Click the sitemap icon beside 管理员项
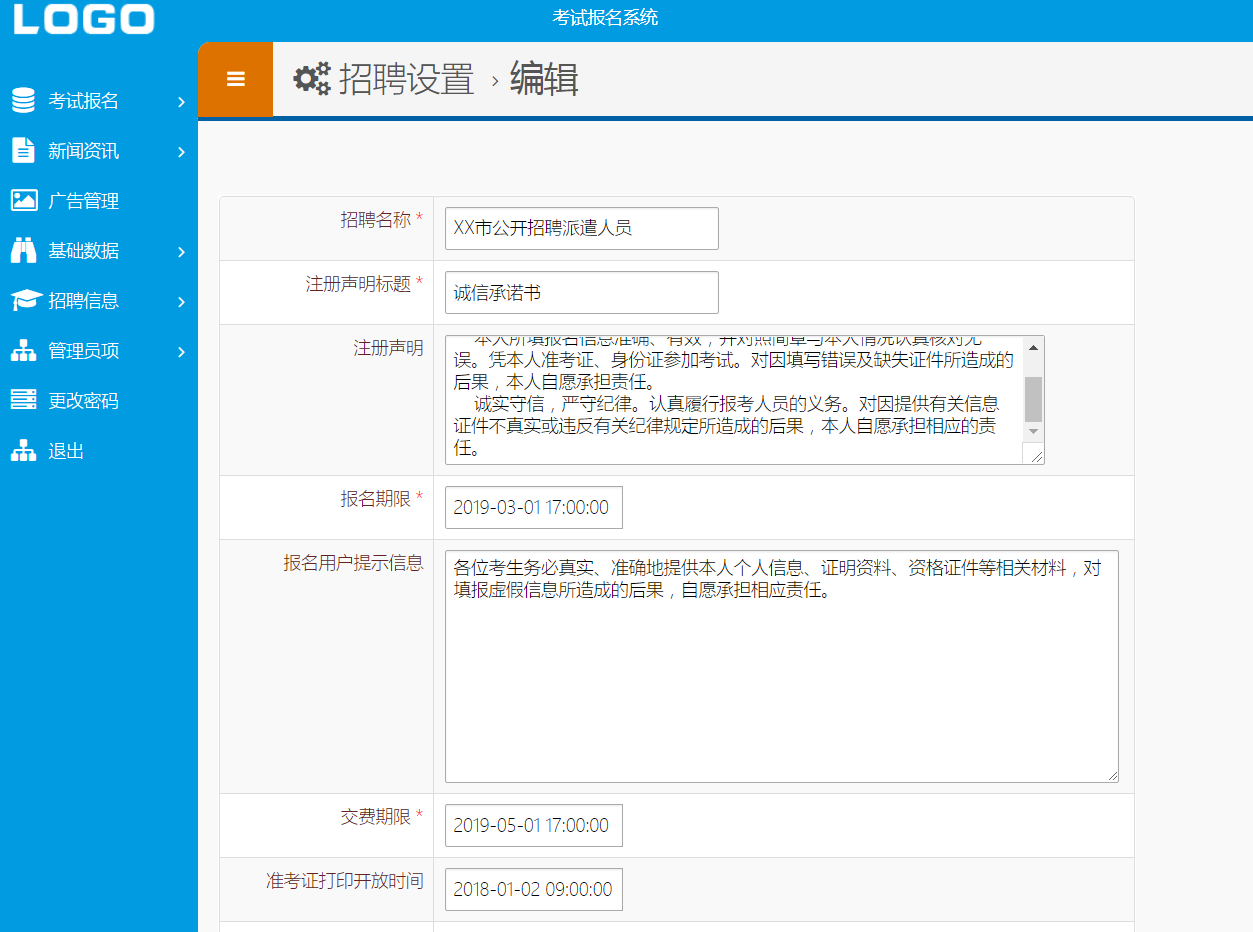The width and height of the screenshot is (1253, 932). (23, 351)
